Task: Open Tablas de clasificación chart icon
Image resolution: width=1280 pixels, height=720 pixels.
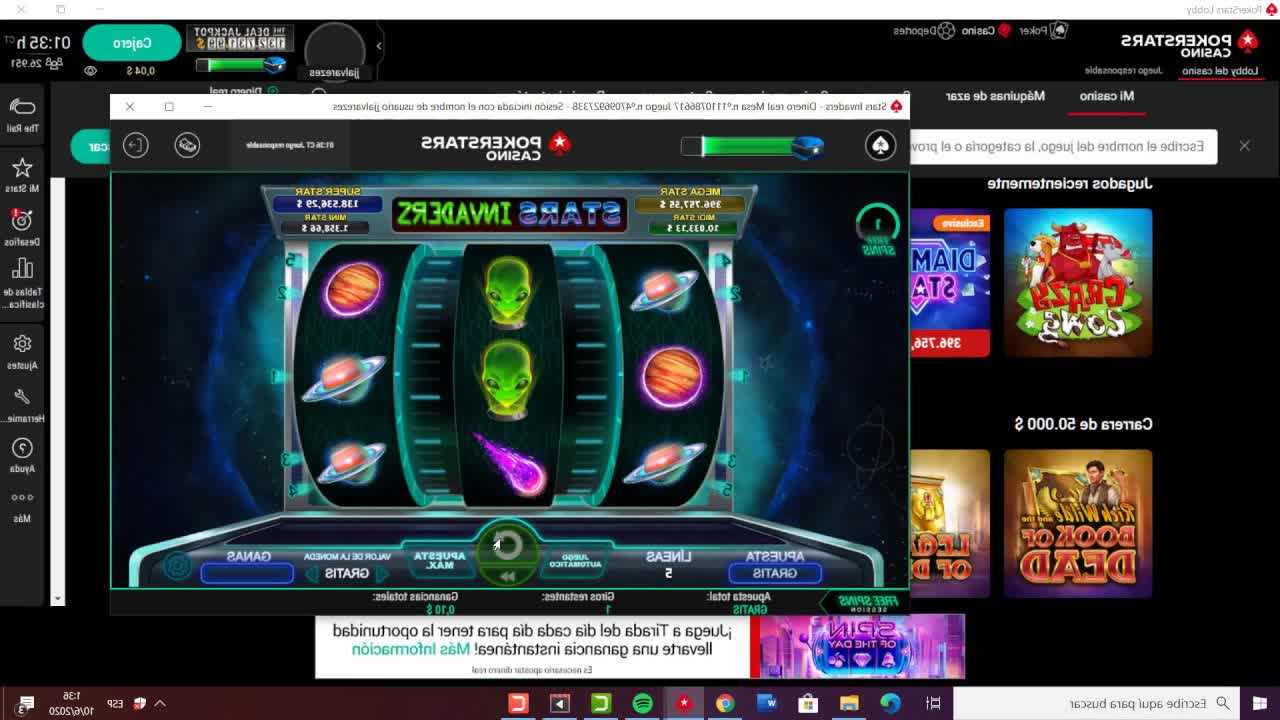Action: [22, 268]
